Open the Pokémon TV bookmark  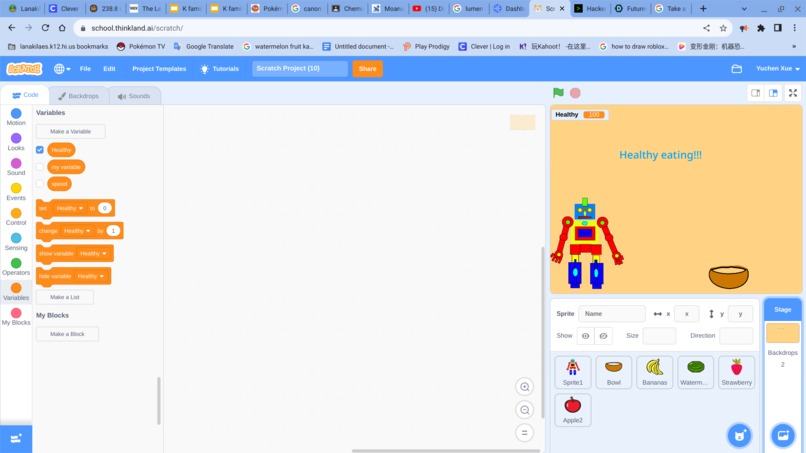pos(141,46)
